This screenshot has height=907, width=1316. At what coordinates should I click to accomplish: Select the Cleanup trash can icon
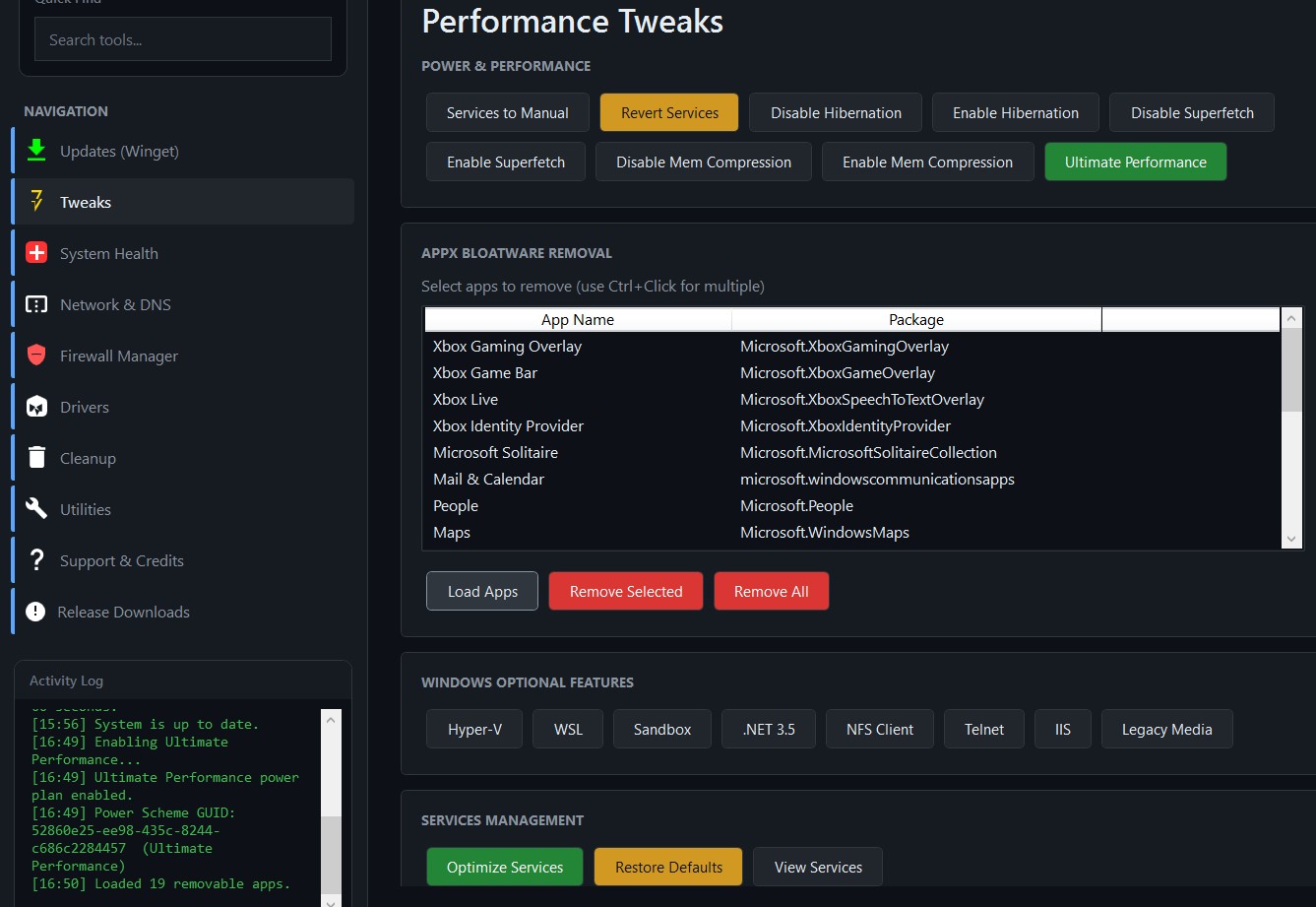[35, 457]
